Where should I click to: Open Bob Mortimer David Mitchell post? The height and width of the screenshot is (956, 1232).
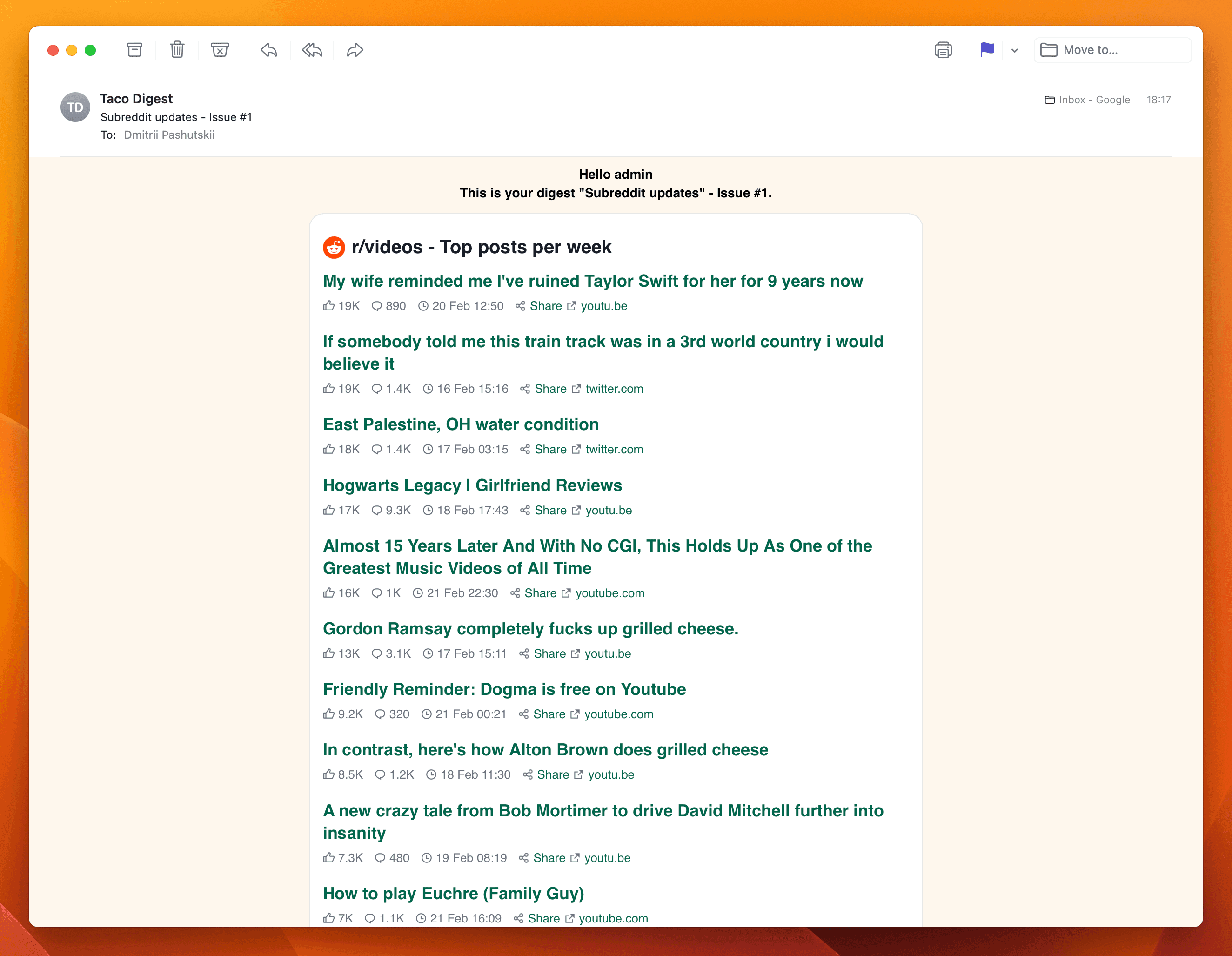tap(603, 821)
